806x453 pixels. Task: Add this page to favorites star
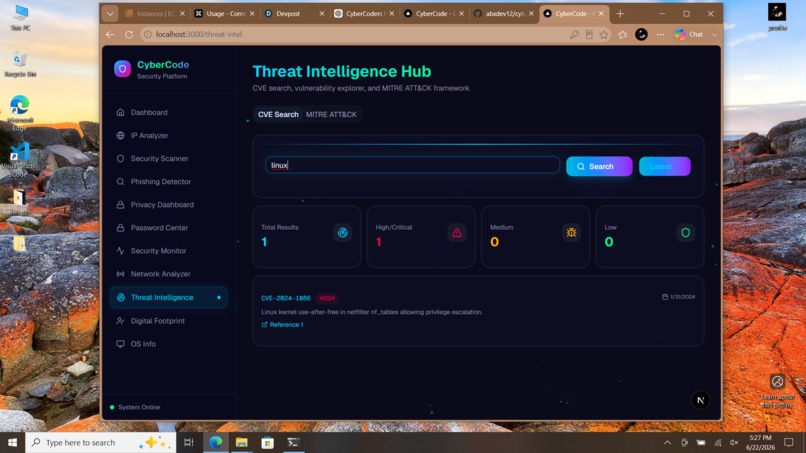coord(604,34)
